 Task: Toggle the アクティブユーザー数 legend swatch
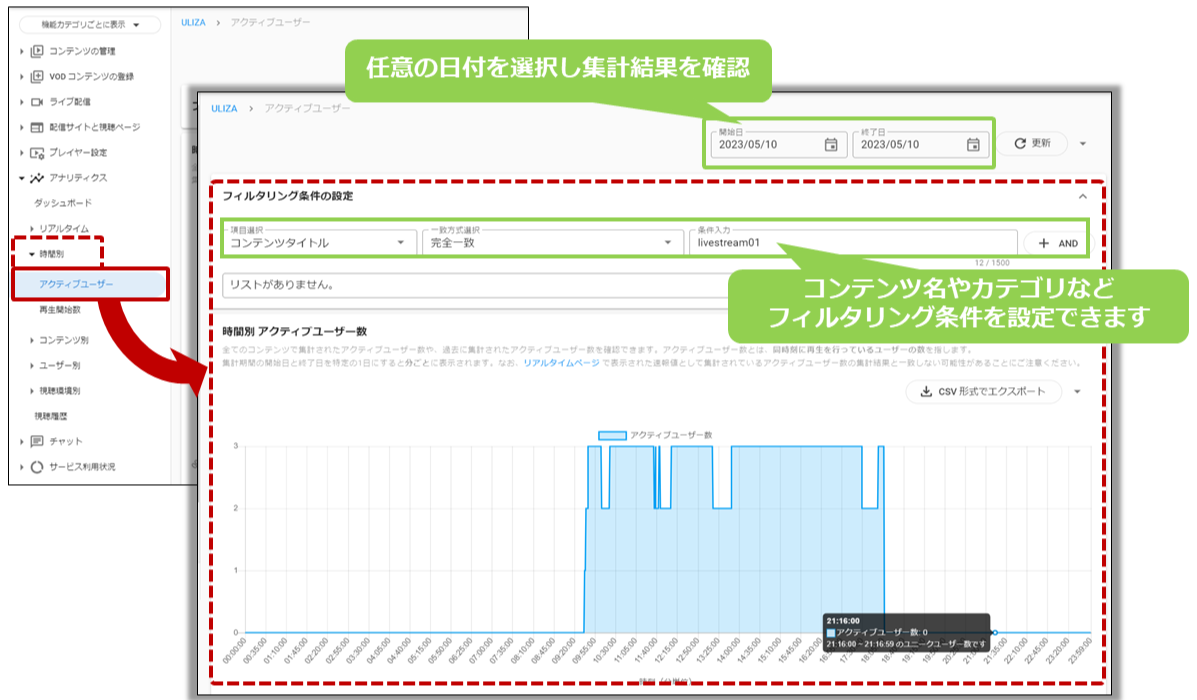(x=612, y=435)
